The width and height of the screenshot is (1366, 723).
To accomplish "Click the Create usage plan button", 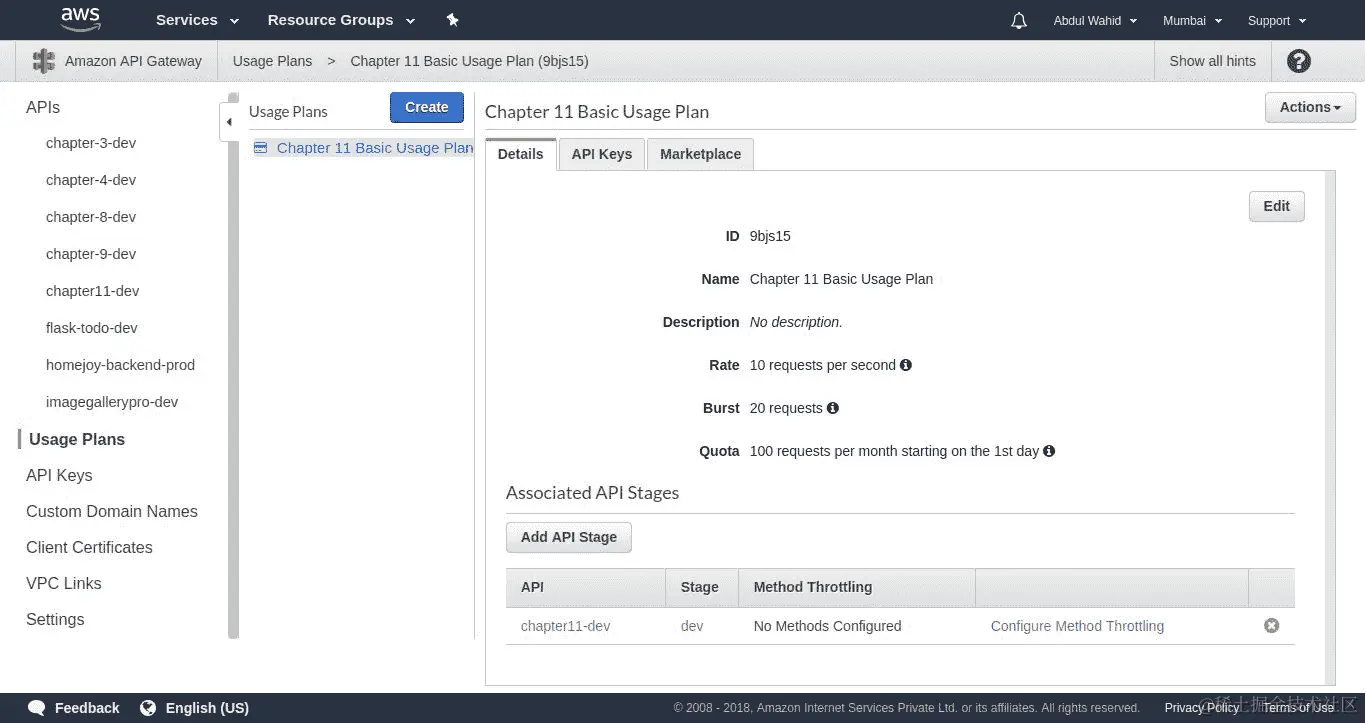I will click(x=427, y=107).
